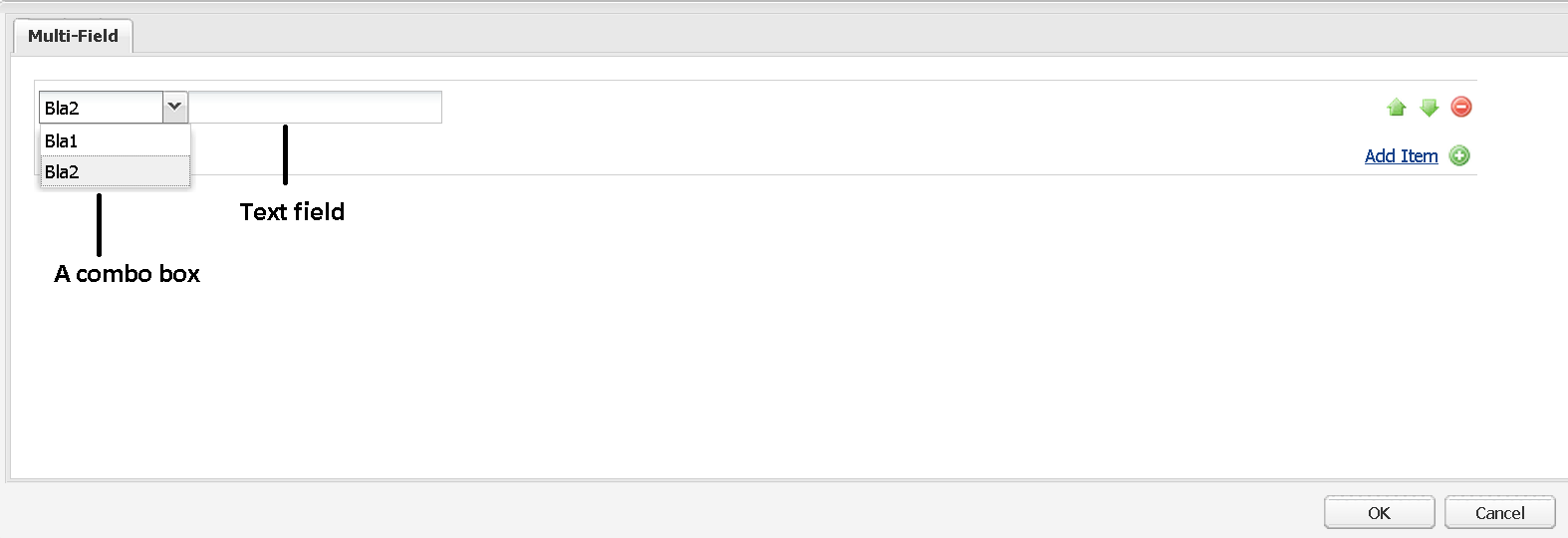This screenshot has height=538, width=1568.
Task: Select Bla1 from the dropdown list
Action: point(115,141)
